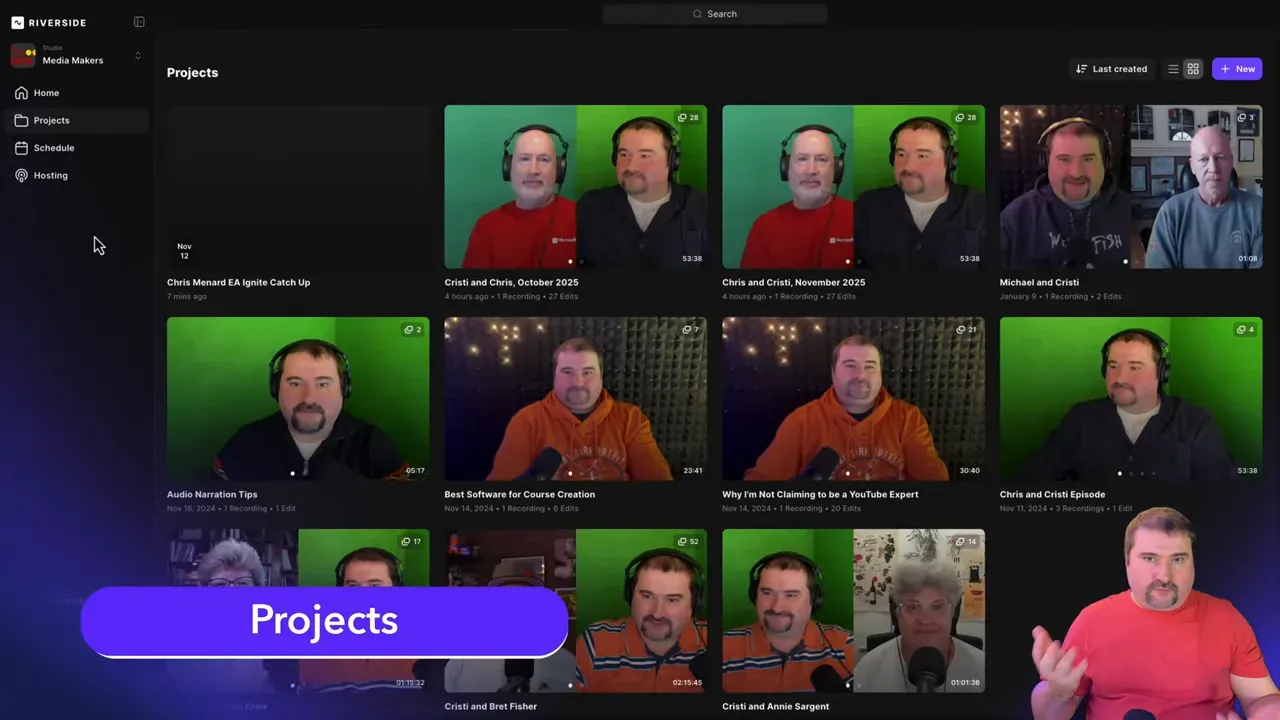Image resolution: width=1280 pixels, height=720 pixels.
Task: Click the camera count badge on Cristi and Bret Fisher
Action: click(x=689, y=541)
